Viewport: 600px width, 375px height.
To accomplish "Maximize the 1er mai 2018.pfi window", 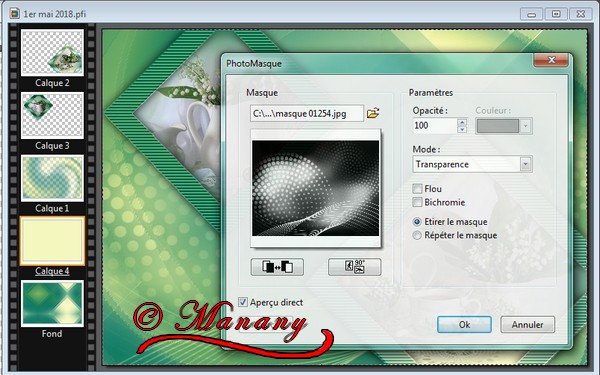I will pos(556,14).
